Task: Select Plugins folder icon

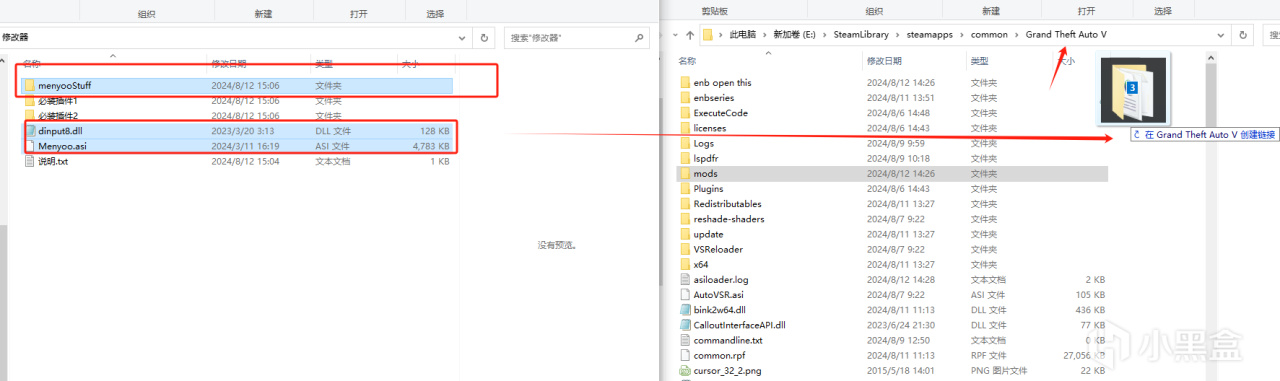Action: click(685, 189)
